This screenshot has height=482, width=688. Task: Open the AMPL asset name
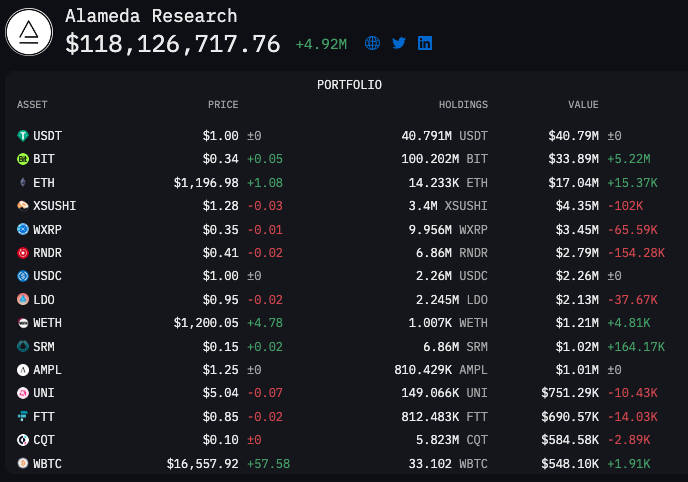pyautogui.click(x=47, y=370)
